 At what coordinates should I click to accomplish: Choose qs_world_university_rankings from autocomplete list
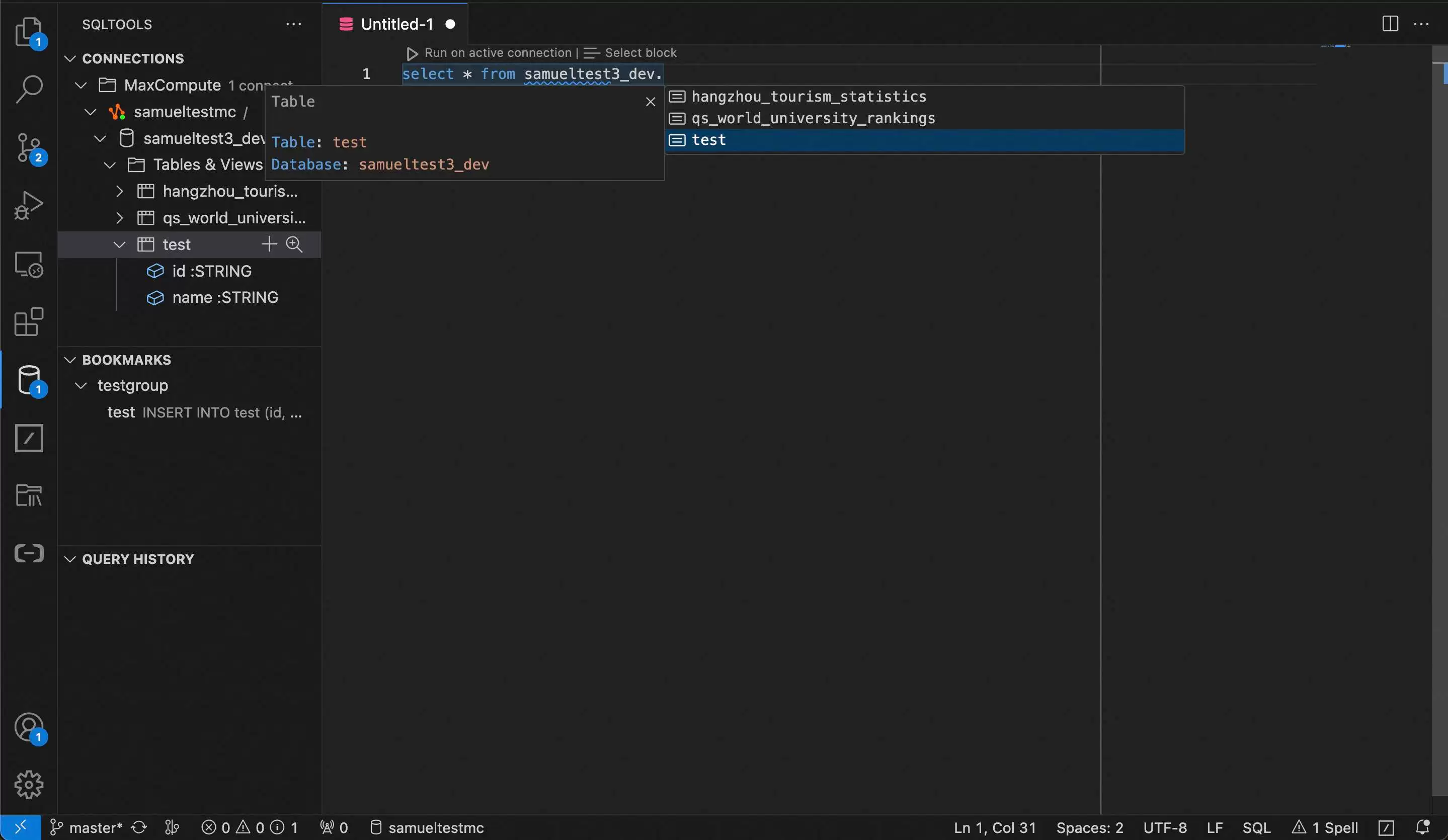tap(813, 118)
